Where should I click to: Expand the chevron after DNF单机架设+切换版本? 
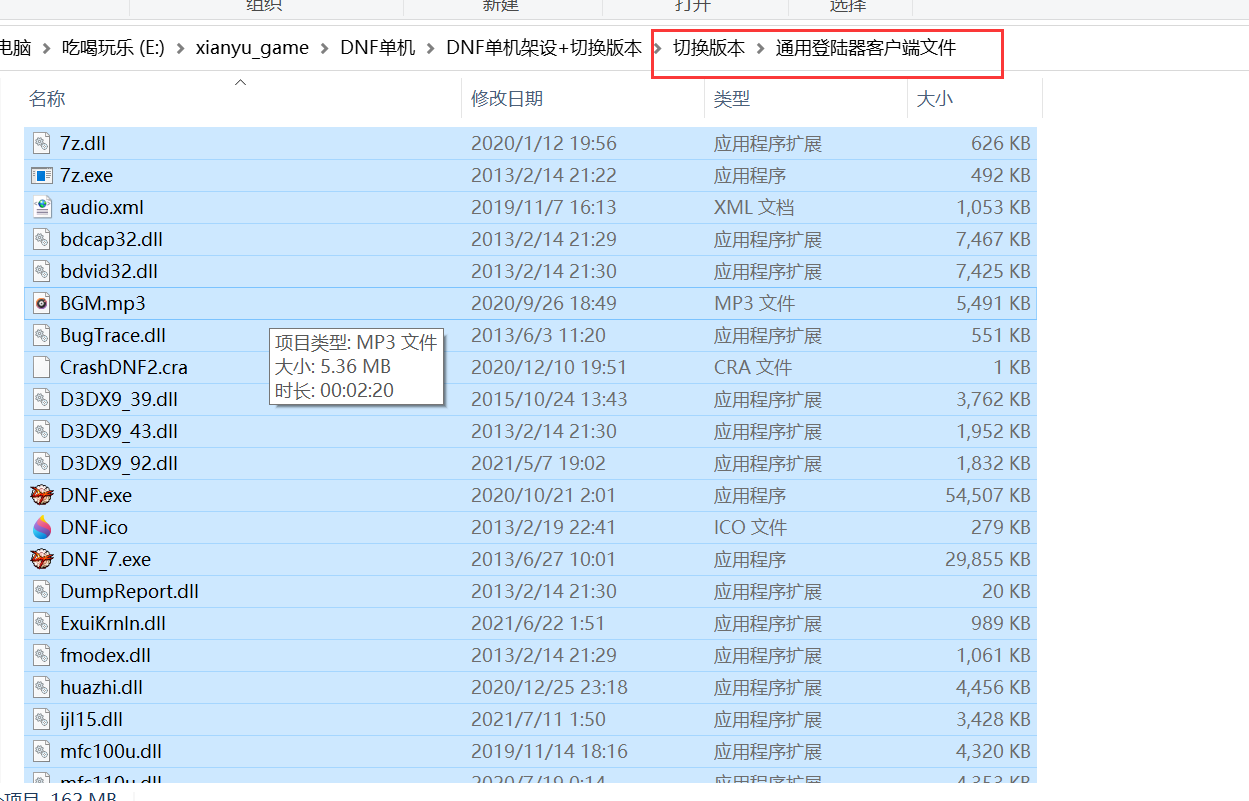pos(658,48)
